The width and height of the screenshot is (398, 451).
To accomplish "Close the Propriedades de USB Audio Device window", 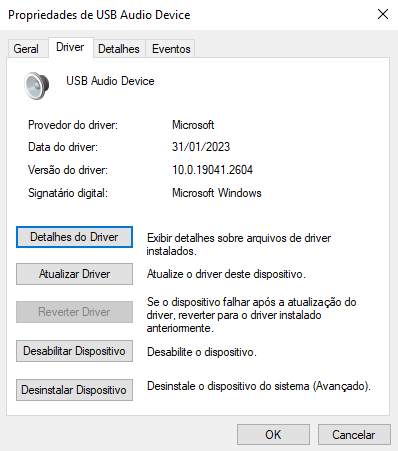I will point(383,14).
